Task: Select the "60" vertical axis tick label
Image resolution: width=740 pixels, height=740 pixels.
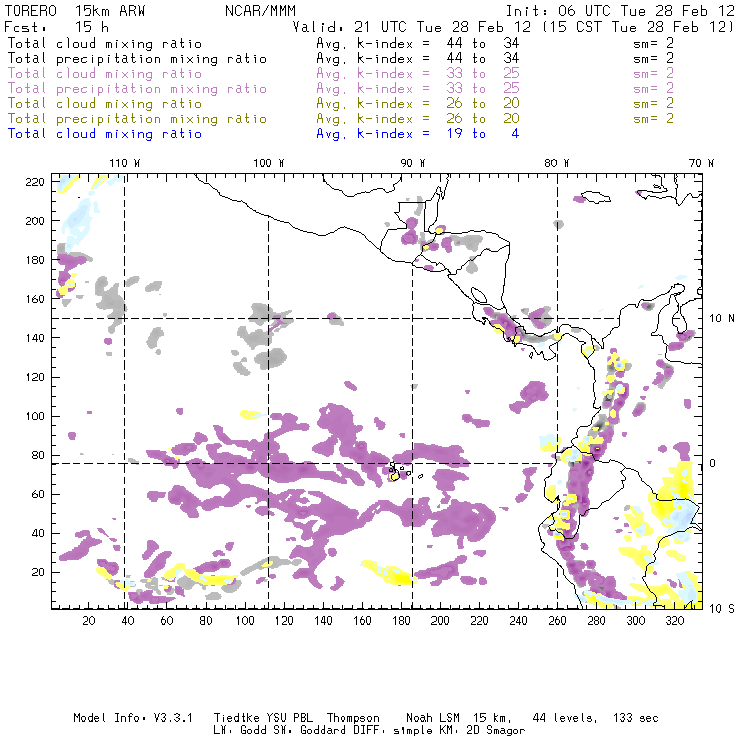Action: tap(38, 494)
